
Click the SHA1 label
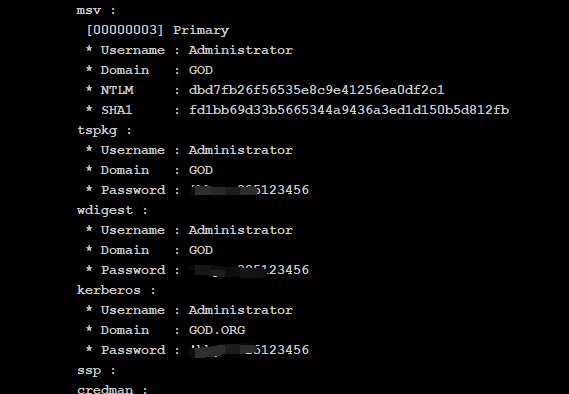(116, 110)
